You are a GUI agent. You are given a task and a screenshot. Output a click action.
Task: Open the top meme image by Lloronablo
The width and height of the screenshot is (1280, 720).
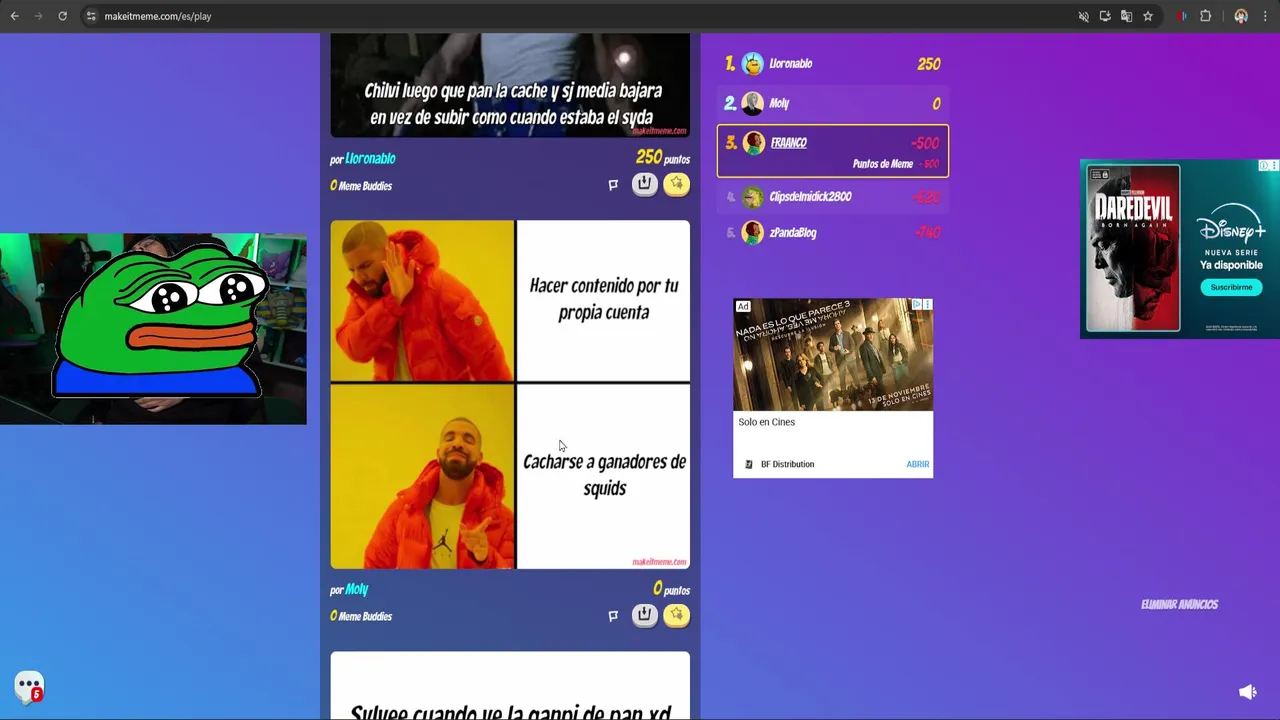[x=510, y=85]
